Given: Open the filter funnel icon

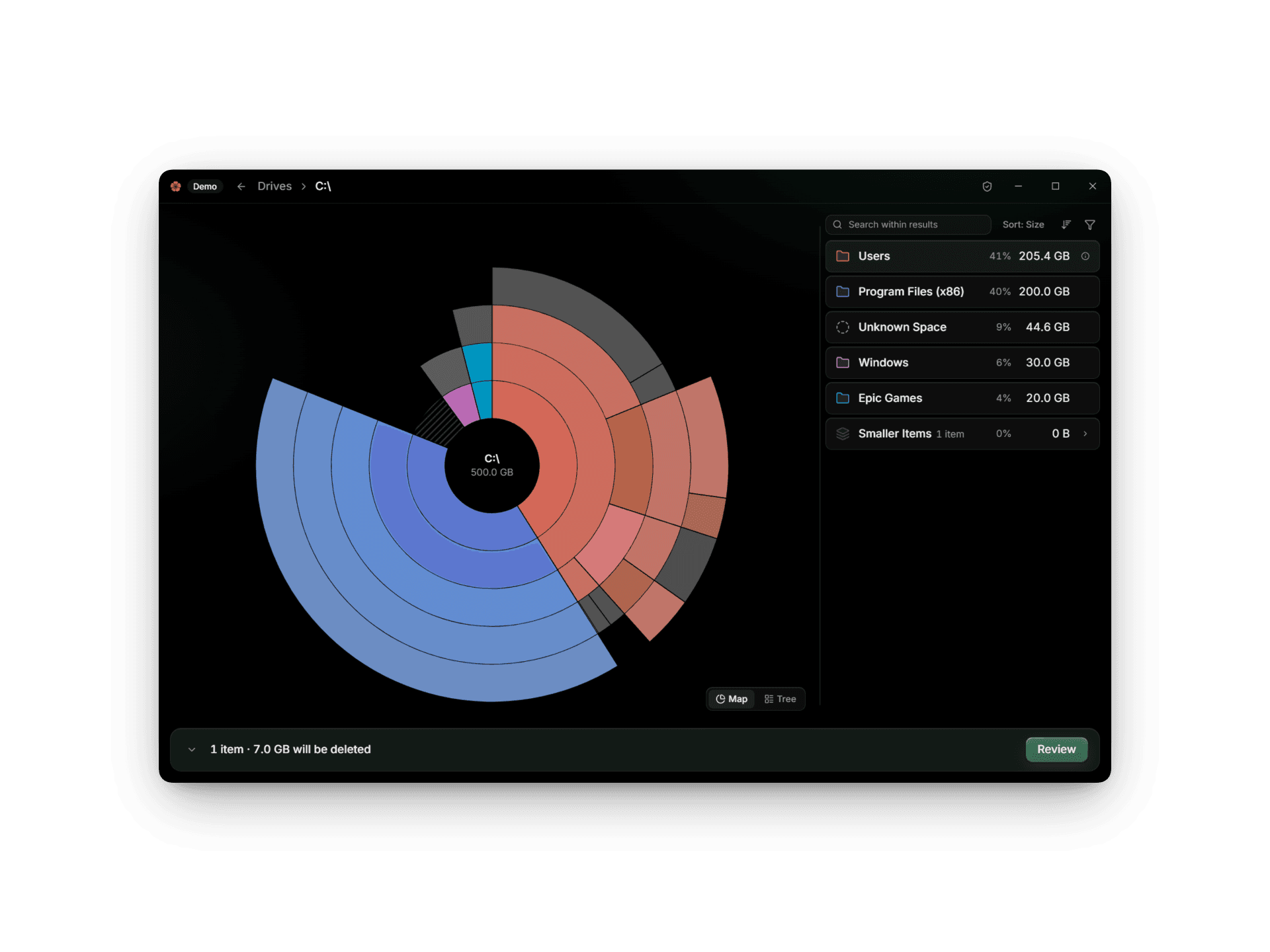Looking at the screenshot, I should point(1090,225).
